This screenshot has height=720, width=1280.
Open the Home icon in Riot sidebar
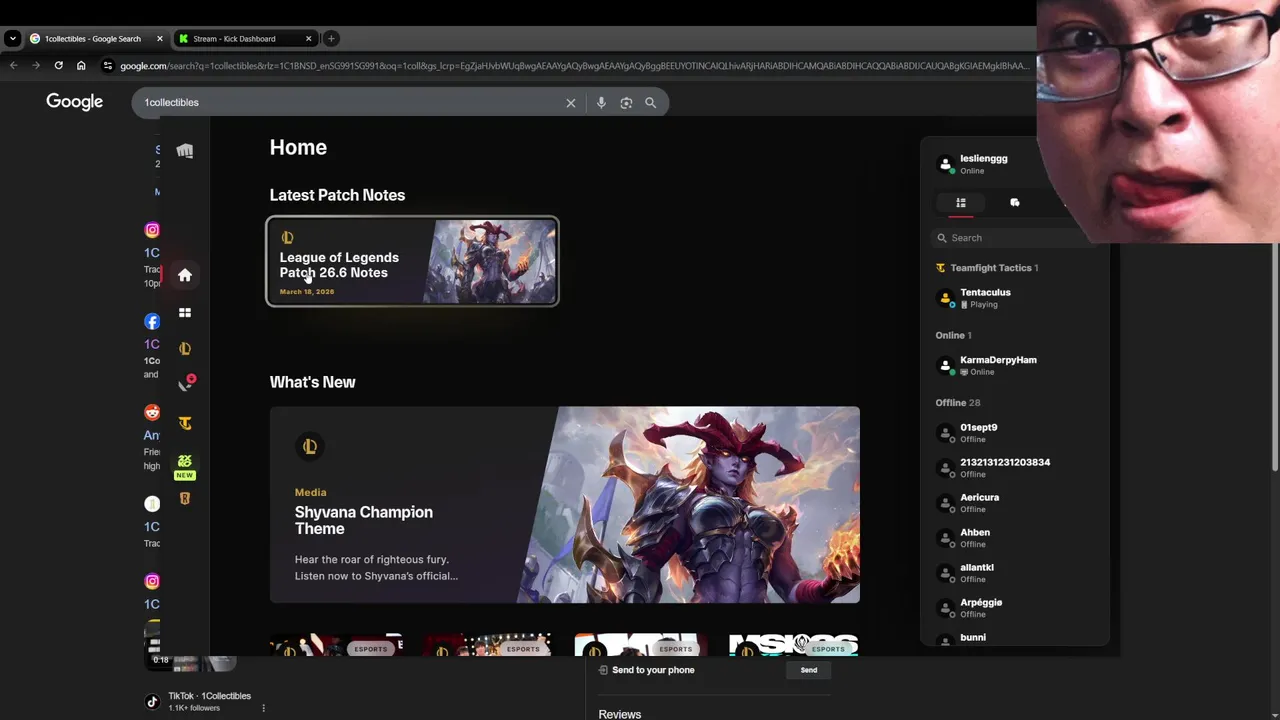185,275
